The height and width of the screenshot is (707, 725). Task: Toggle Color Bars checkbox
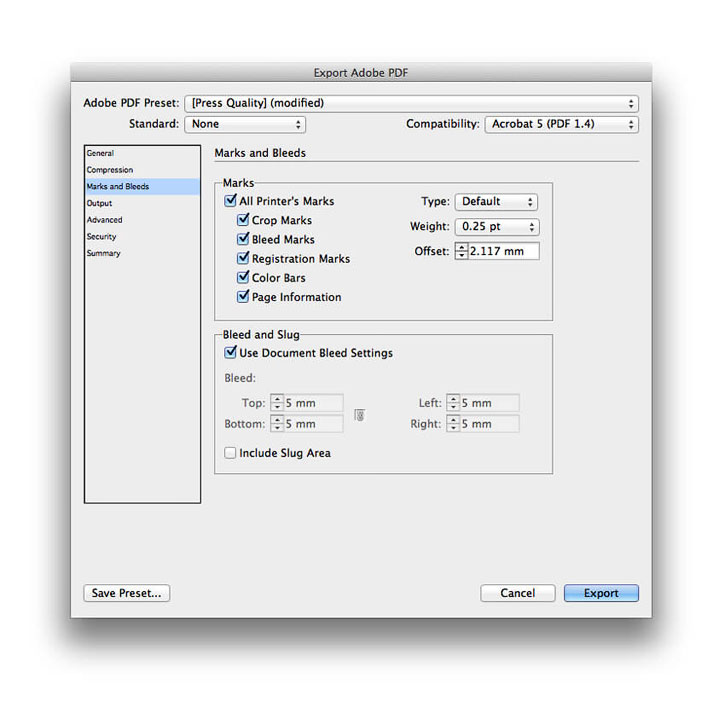click(243, 277)
